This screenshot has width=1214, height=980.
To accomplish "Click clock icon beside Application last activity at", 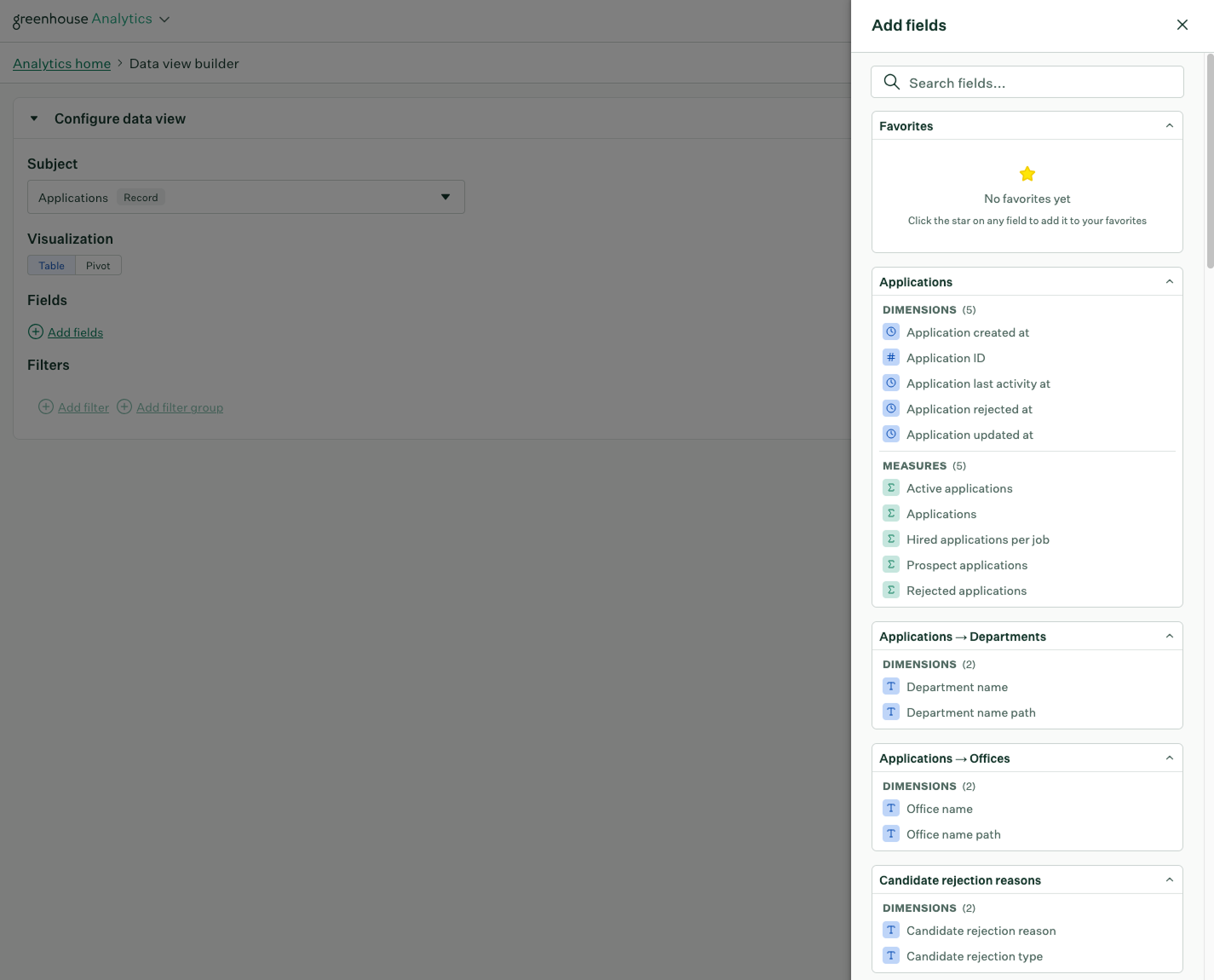I will [891, 383].
